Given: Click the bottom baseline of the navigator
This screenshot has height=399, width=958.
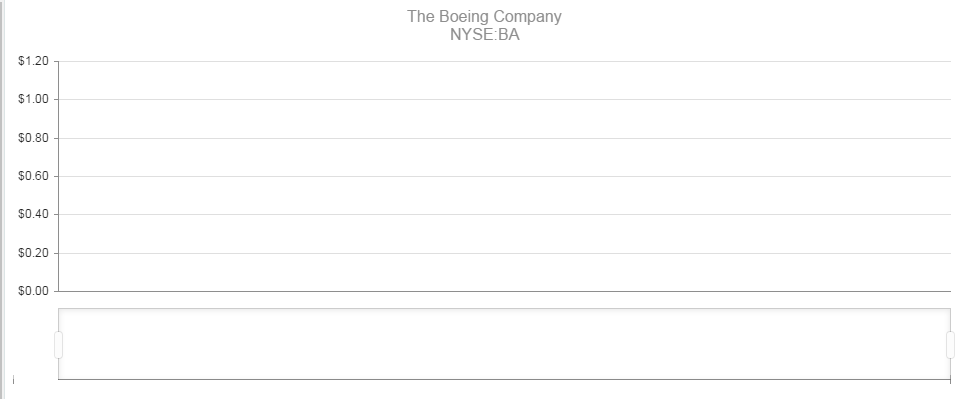Looking at the screenshot, I should (x=504, y=379).
